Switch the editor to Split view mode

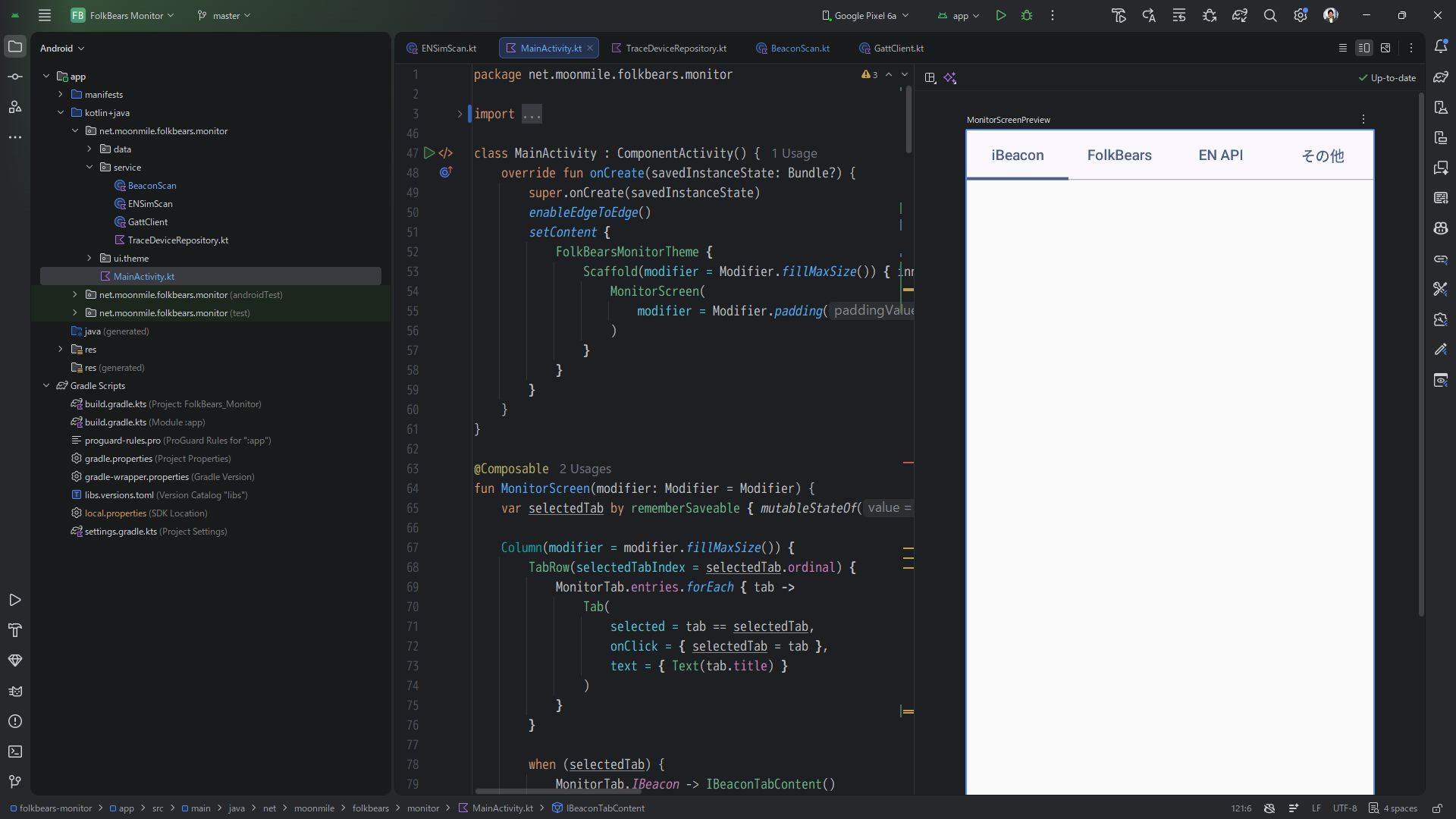click(x=1363, y=48)
